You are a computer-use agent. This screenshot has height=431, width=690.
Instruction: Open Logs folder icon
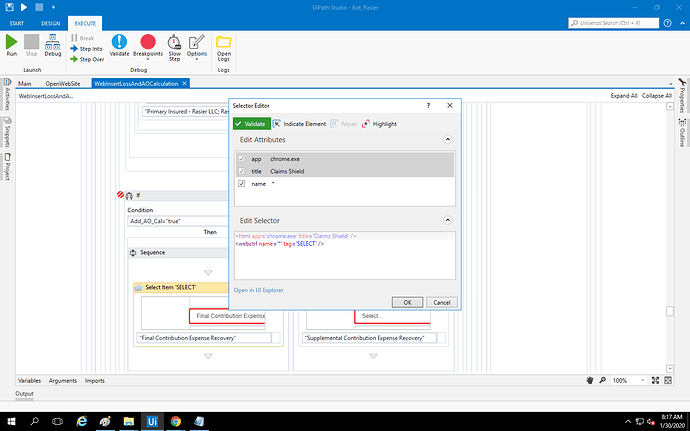(224, 48)
